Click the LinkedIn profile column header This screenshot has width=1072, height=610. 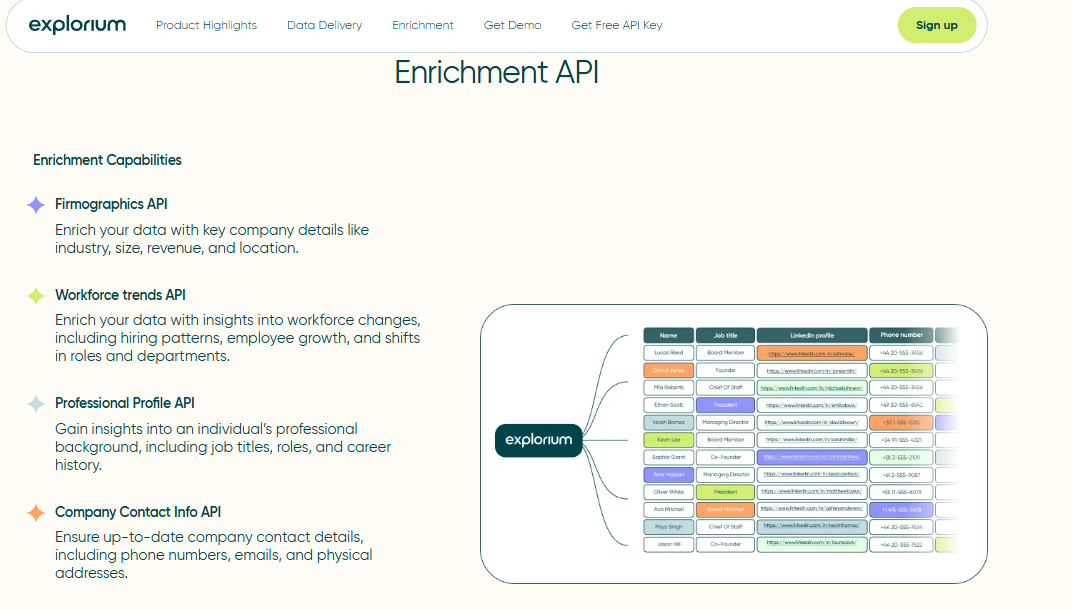click(812, 335)
